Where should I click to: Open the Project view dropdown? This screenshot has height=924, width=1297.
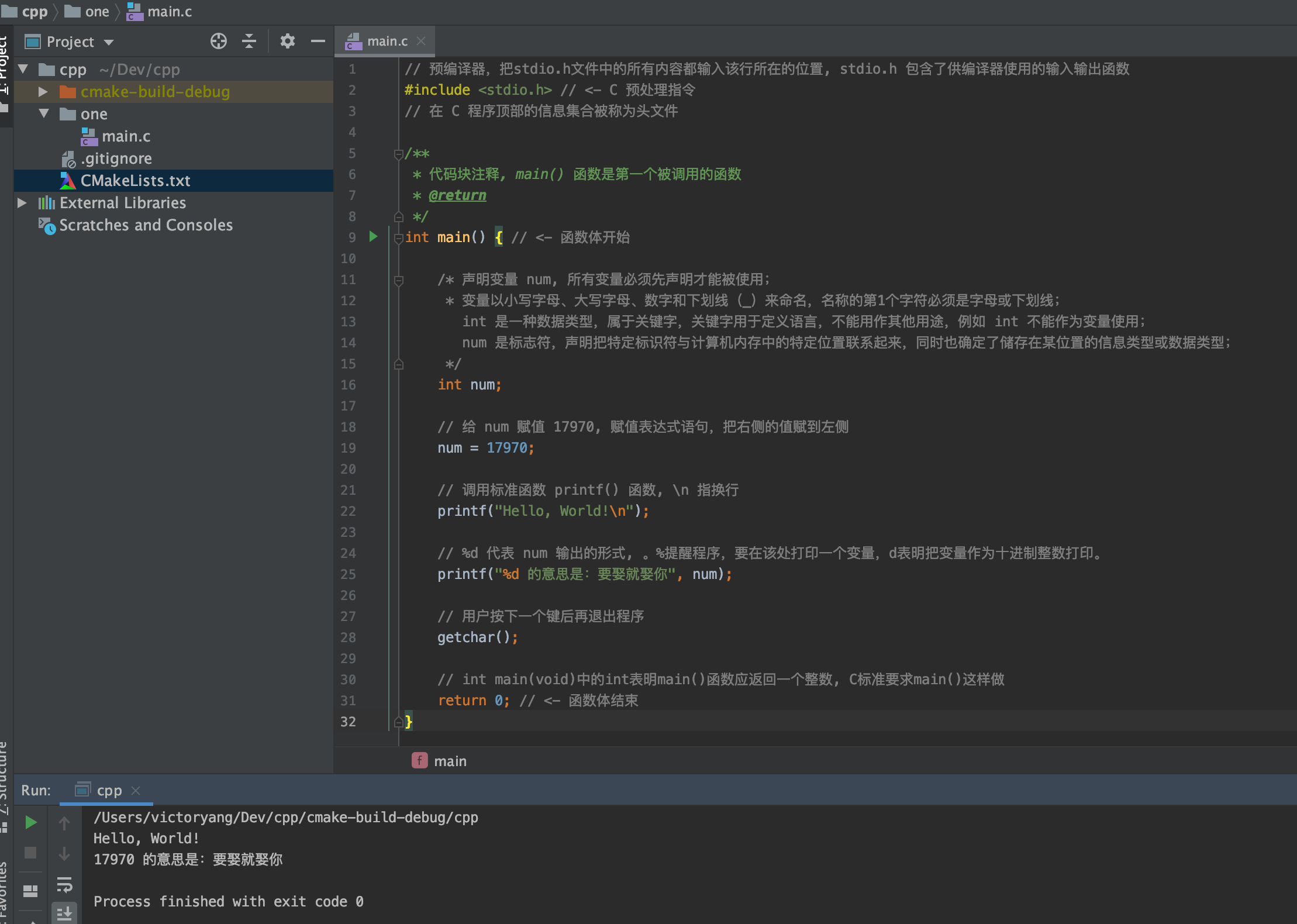tap(109, 43)
